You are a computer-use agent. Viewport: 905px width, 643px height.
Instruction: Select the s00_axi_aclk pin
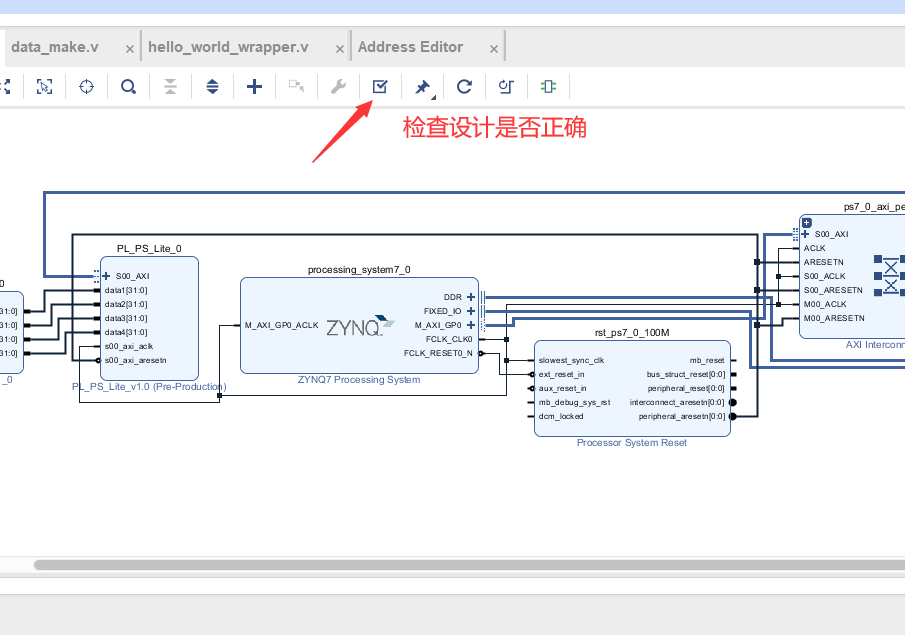click(129, 346)
